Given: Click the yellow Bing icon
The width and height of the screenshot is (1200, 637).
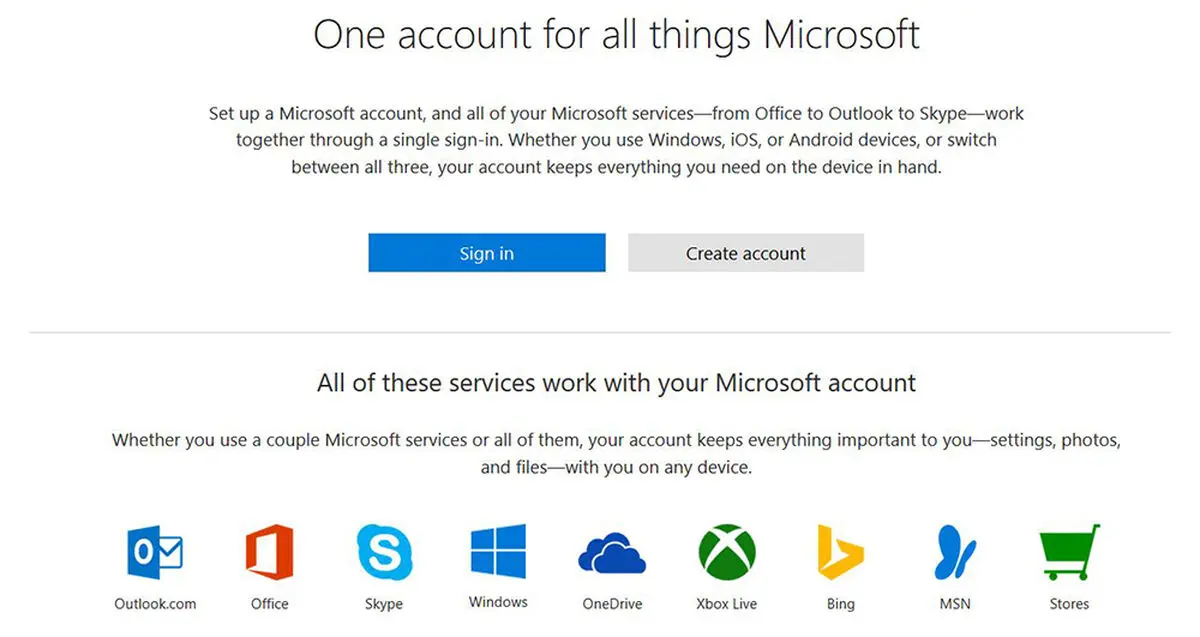Looking at the screenshot, I should [840, 553].
